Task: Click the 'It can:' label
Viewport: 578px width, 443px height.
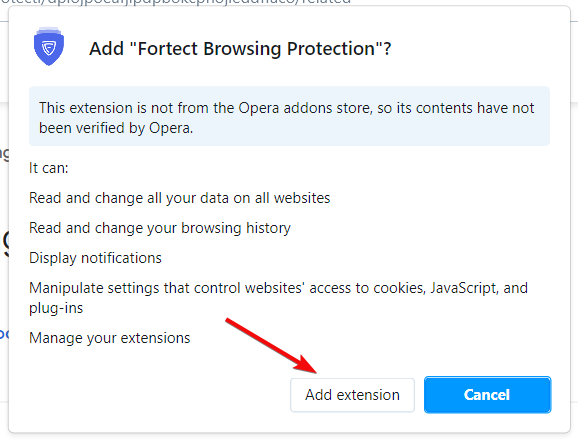Action: point(49,168)
